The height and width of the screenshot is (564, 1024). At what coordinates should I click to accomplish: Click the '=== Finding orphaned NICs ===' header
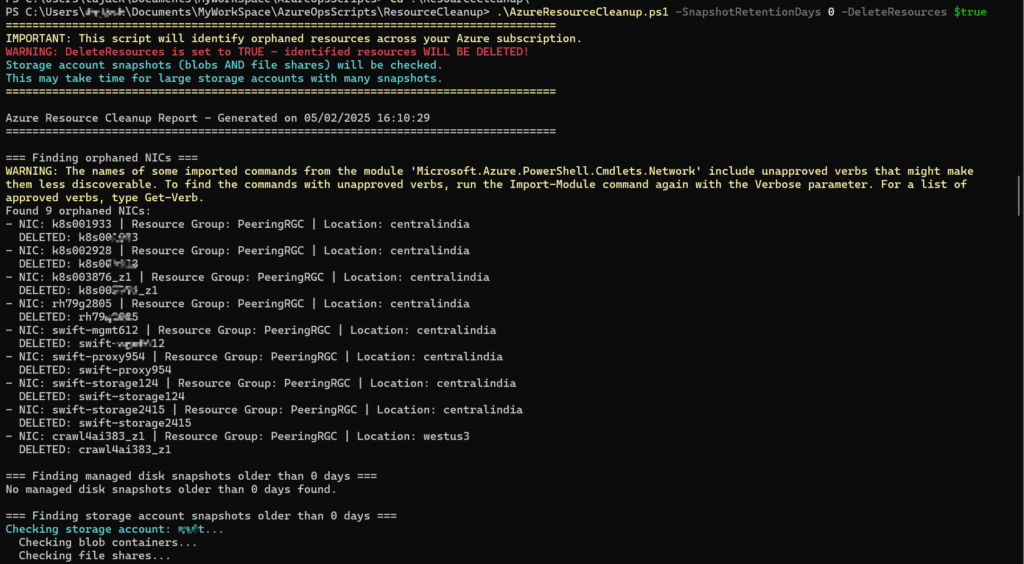point(101,158)
